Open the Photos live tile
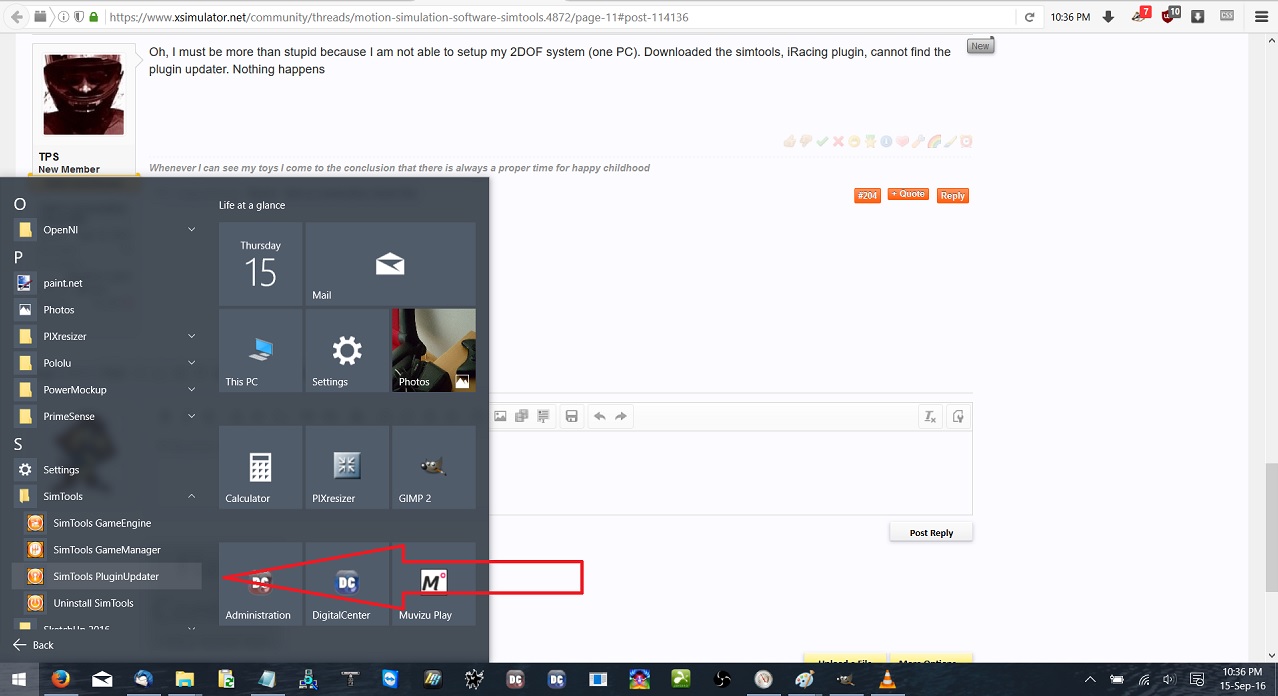This screenshot has width=1278, height=696. pyautogui.click(x=434, y=350)
